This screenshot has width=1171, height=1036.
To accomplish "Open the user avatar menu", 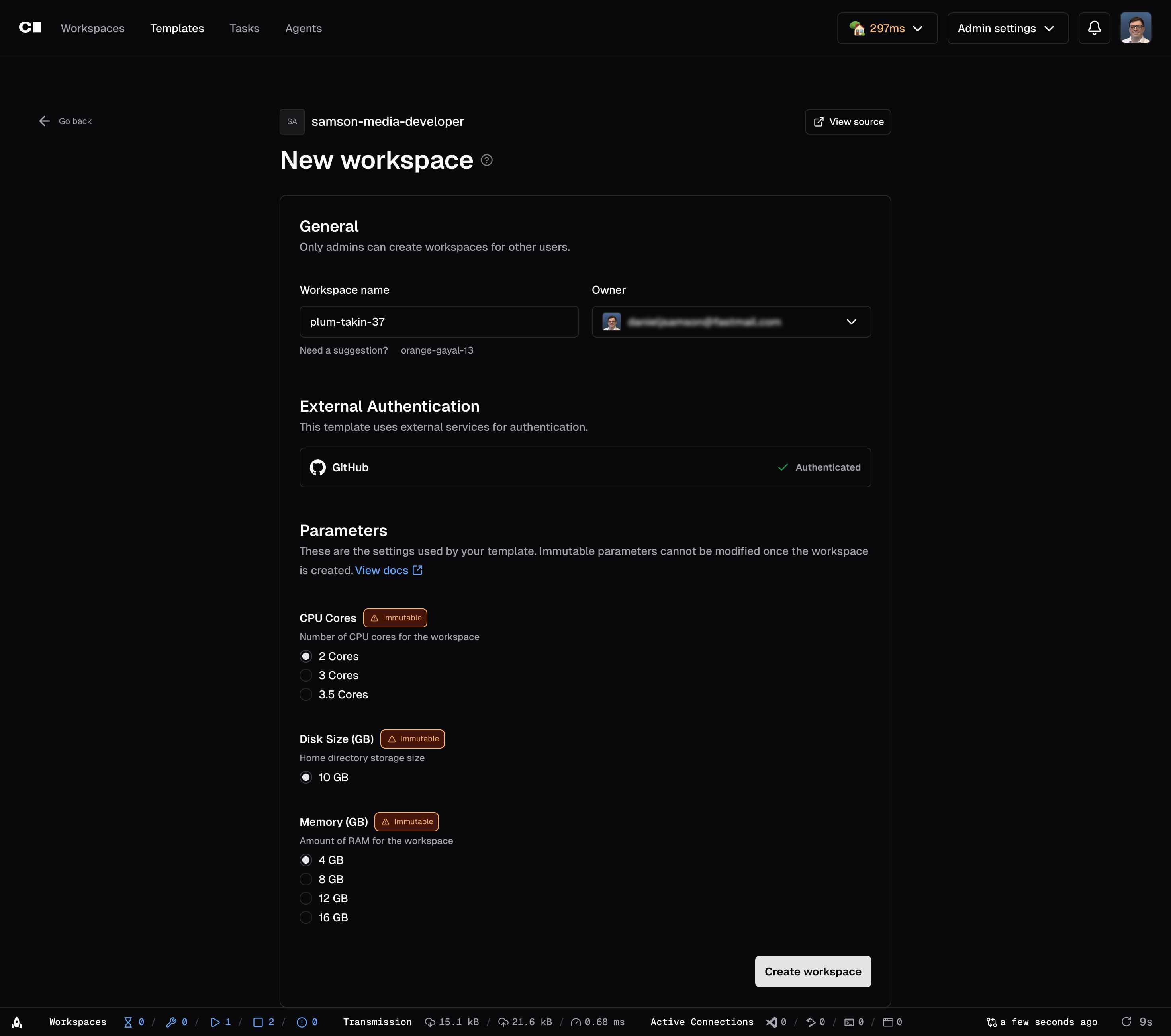I will coord(1136,28).
